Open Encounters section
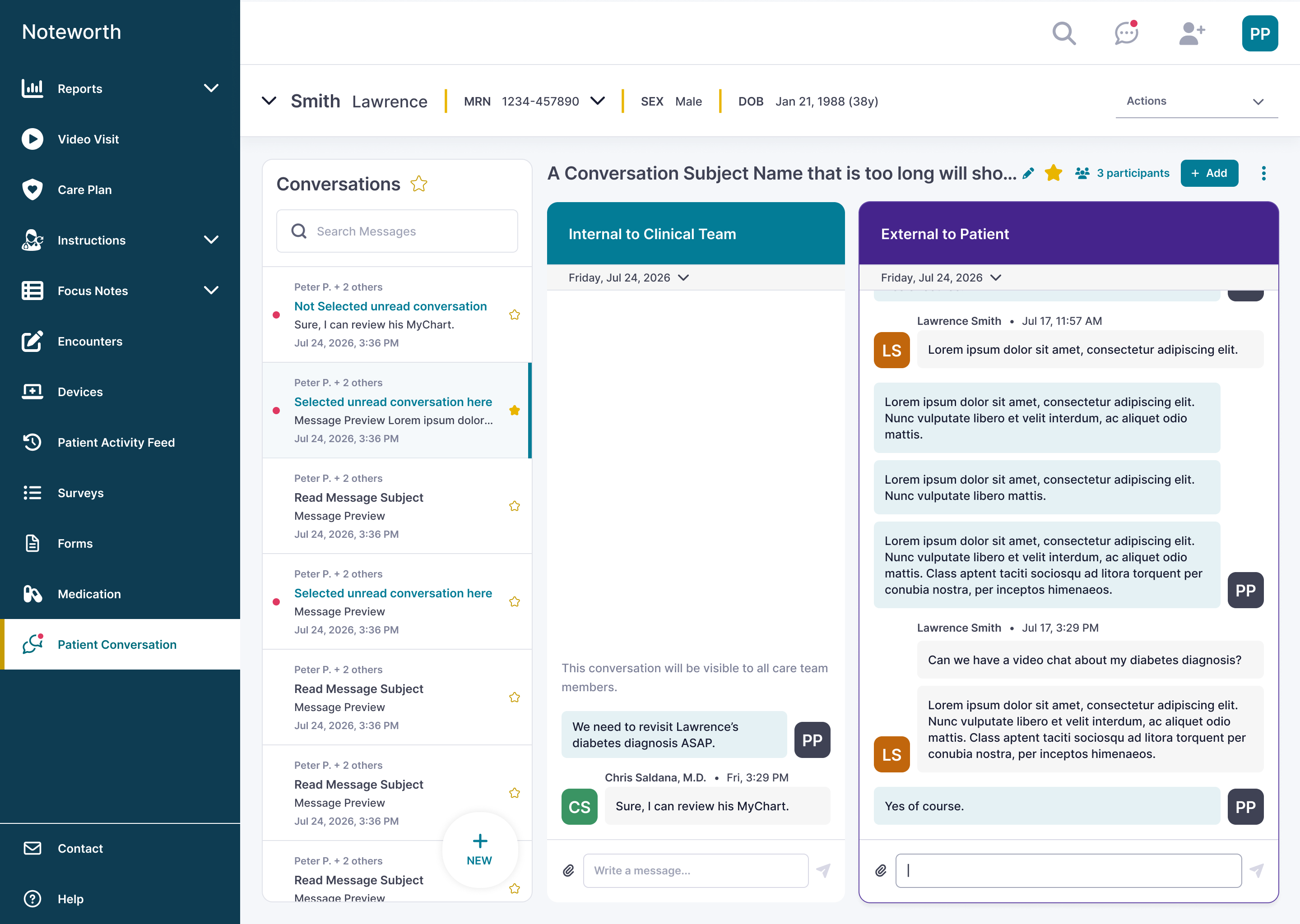This screenshot has height=924, width=1300. pos(120,342)
